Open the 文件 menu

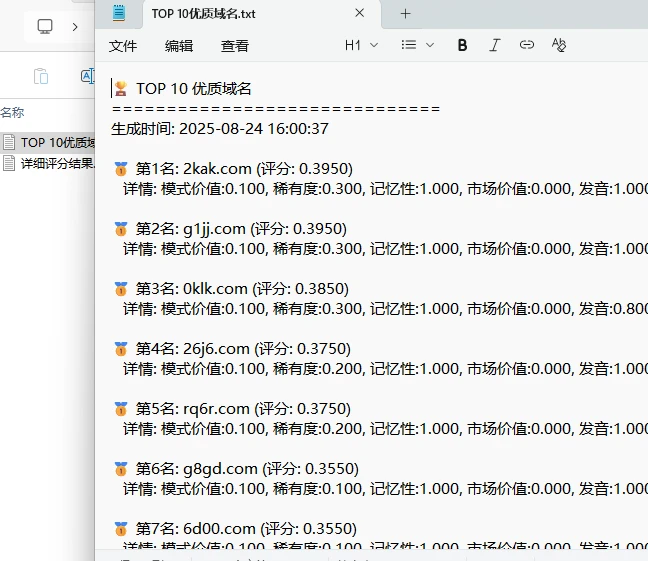tap(123, 46)
